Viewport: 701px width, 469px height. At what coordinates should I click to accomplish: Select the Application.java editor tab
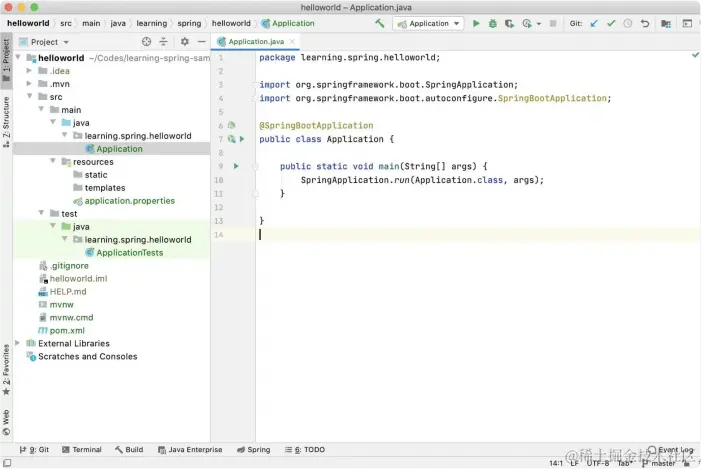[x=256, y=42]
